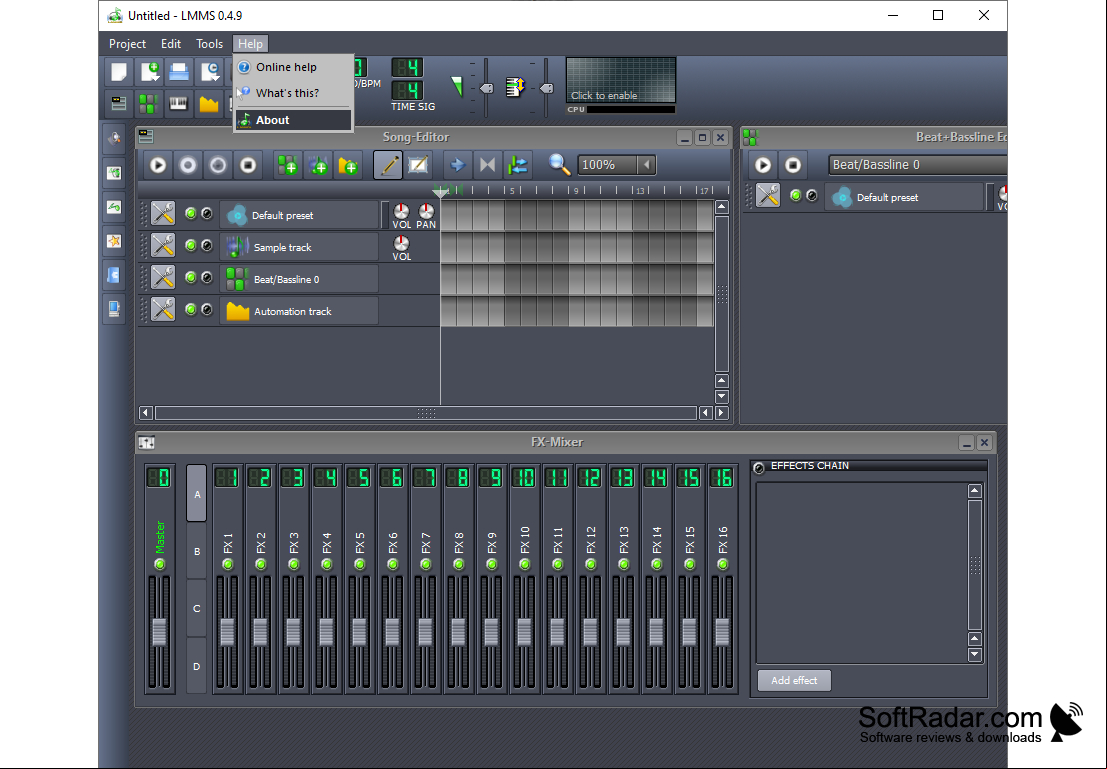Image resolution: width=1107 pixels, height=769 pixels.
Task: Select What's this? menu entry
Action: click(x=293, y=93)
